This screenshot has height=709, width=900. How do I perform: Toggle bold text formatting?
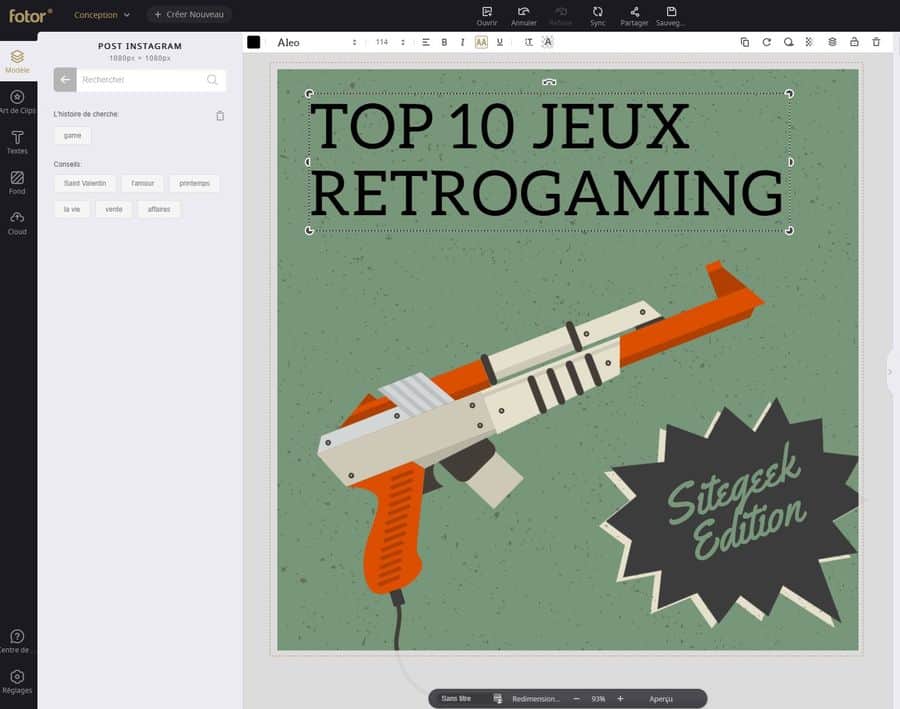(444, 42)
